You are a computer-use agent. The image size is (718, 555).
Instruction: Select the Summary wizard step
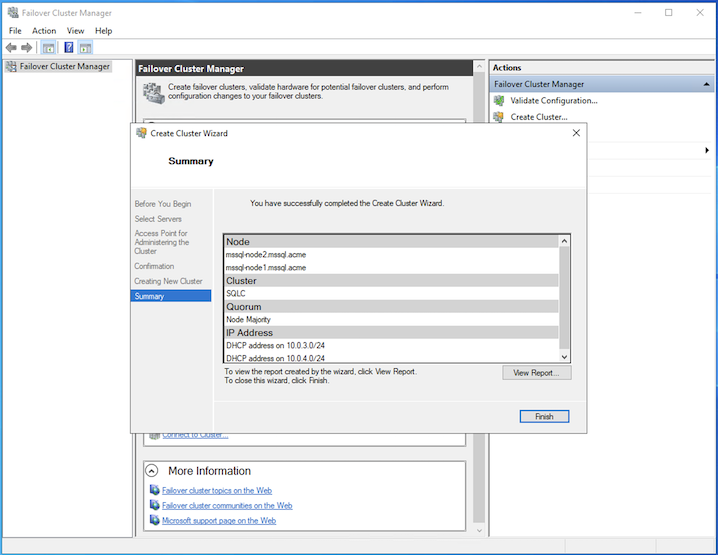pyautogui.click(x=171, y=296)
